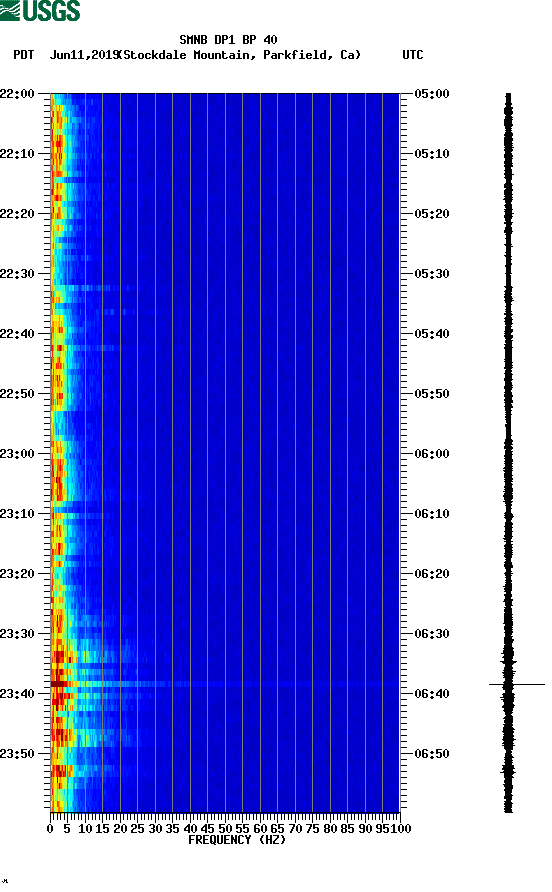This screenshot has height=892, width=552.
Task: Click the 06:50 UTC time label
Action: pos(432,754)
